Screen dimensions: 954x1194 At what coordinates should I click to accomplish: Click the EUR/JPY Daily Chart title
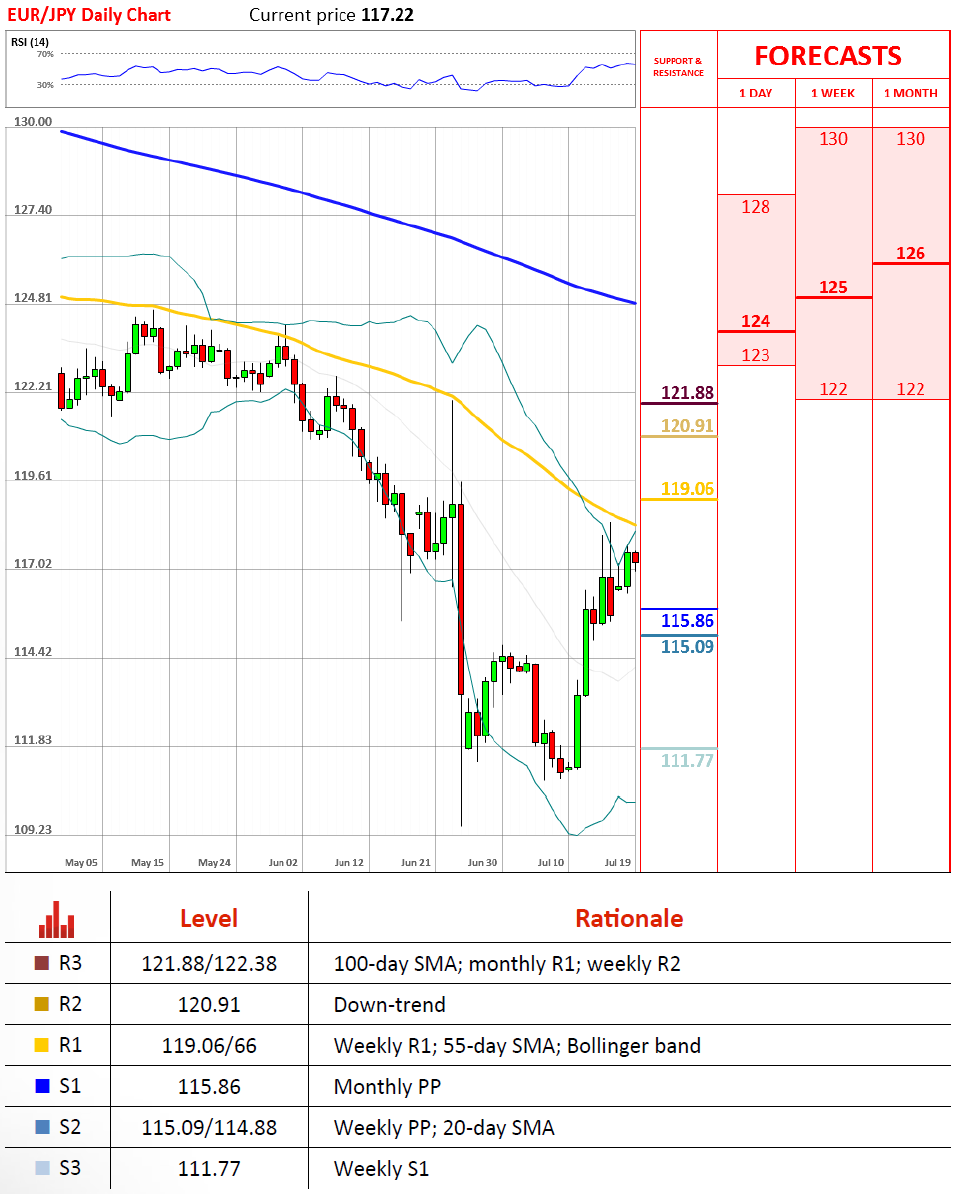[x=89, y=15]
